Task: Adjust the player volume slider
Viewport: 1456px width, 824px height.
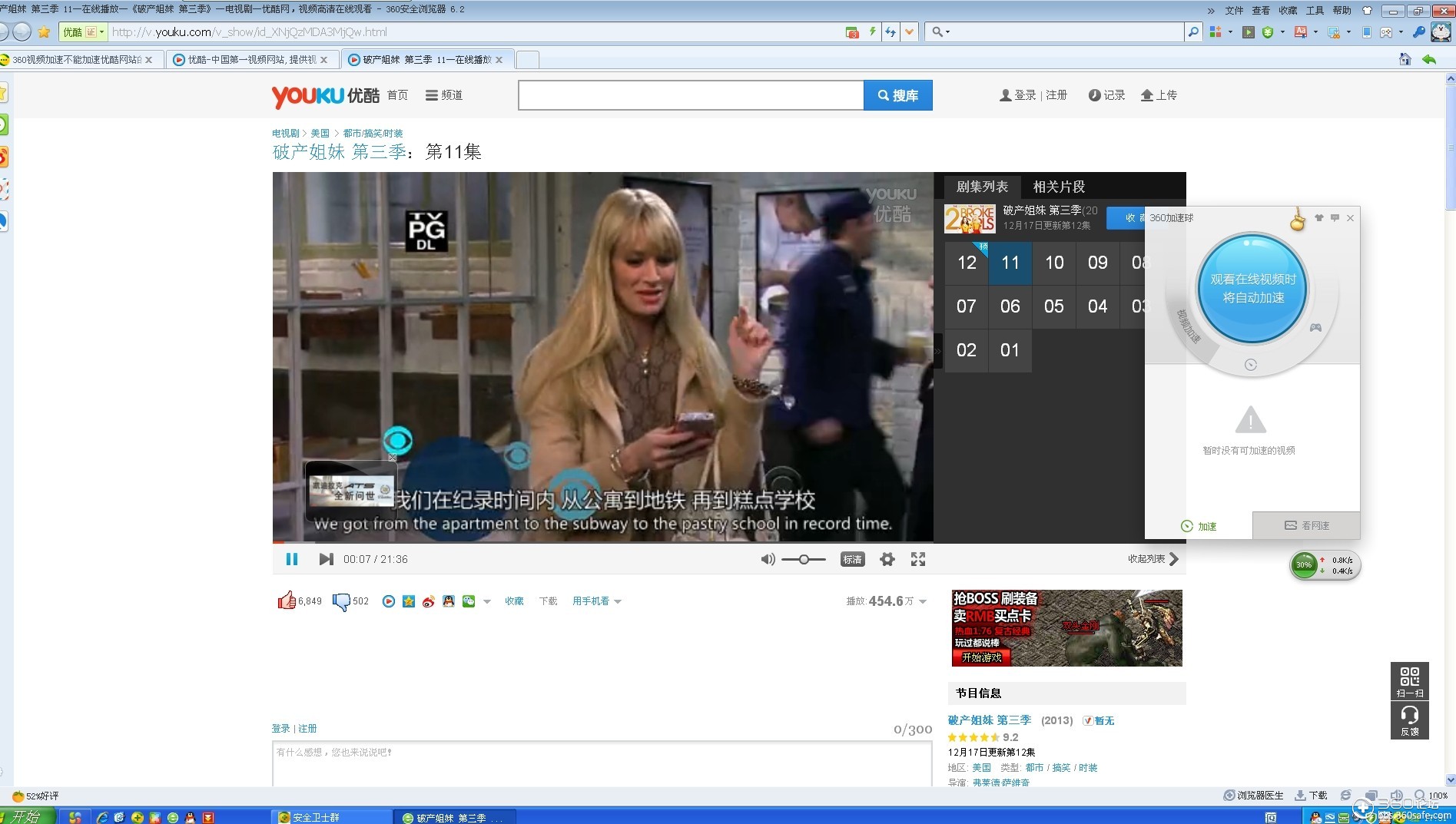Action: pos(802,559)
